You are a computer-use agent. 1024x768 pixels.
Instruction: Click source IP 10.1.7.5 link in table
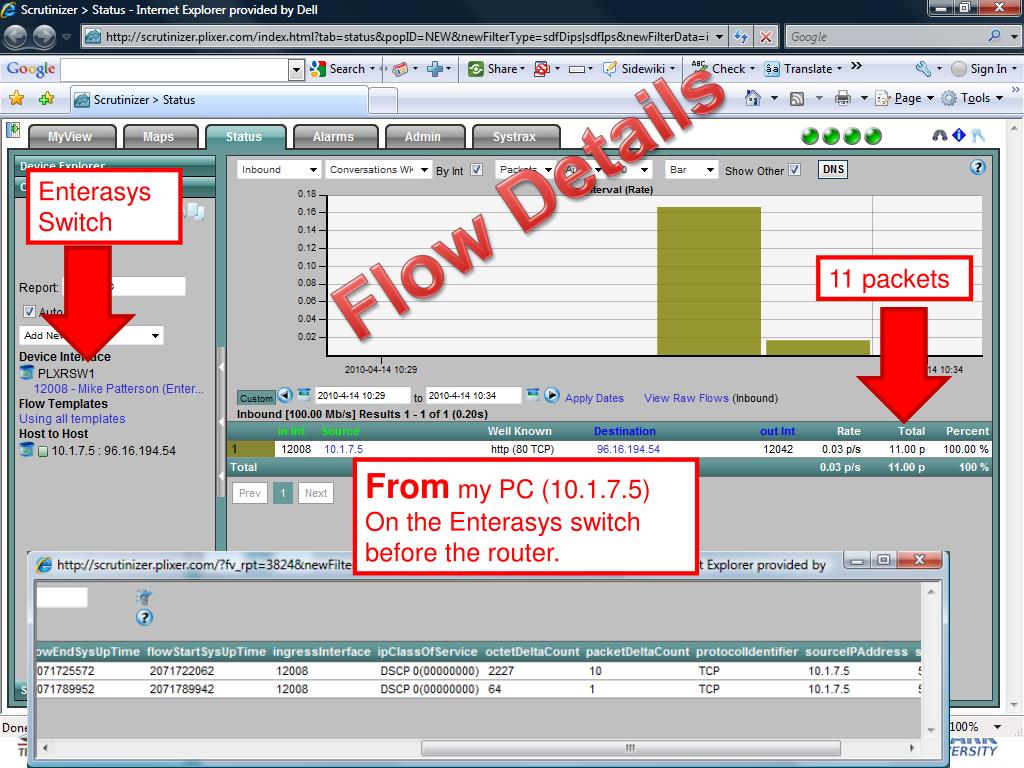tap(344, 449)
